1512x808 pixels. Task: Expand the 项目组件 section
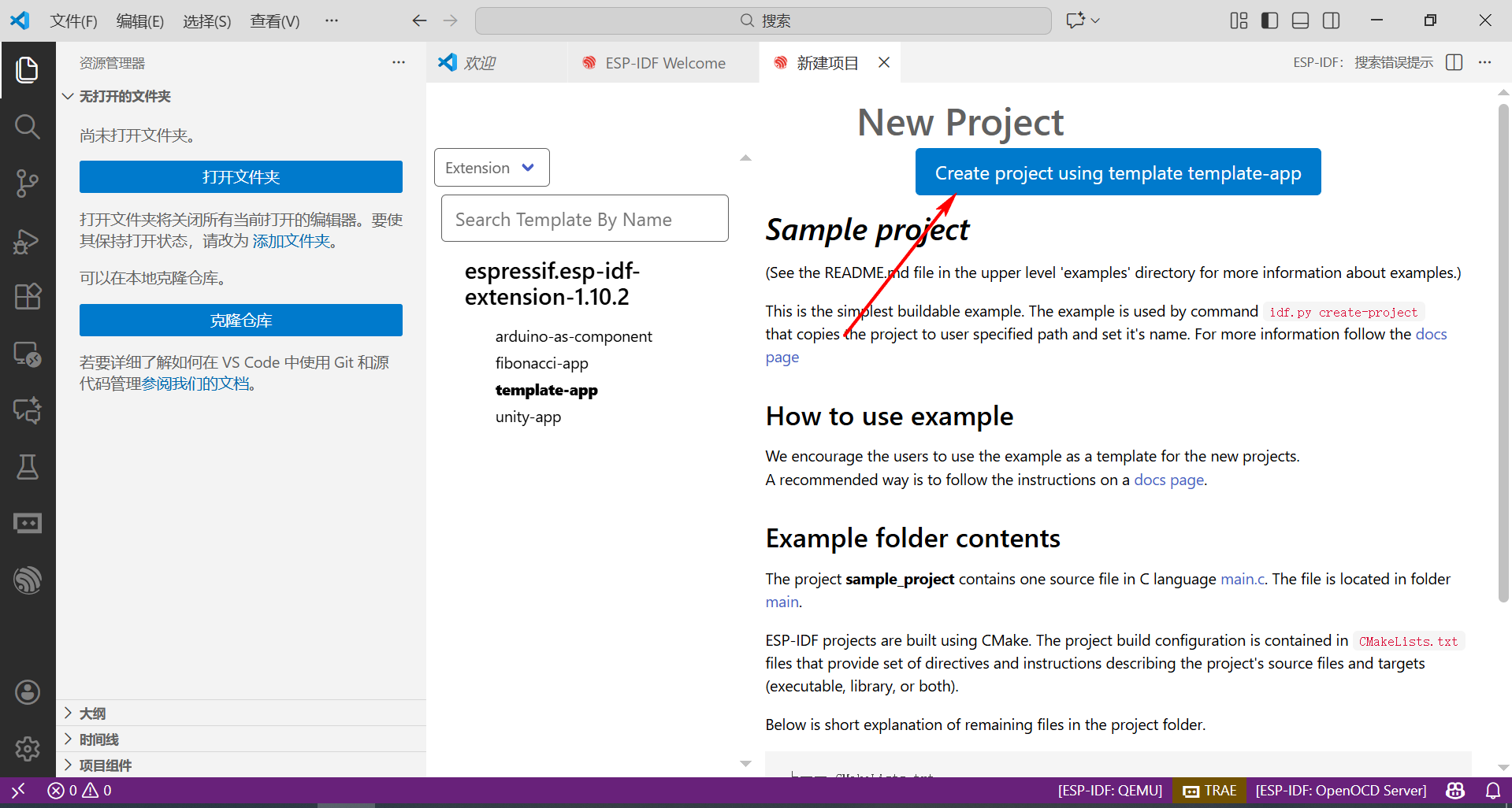pyautogui.click(x=240, y=765)
